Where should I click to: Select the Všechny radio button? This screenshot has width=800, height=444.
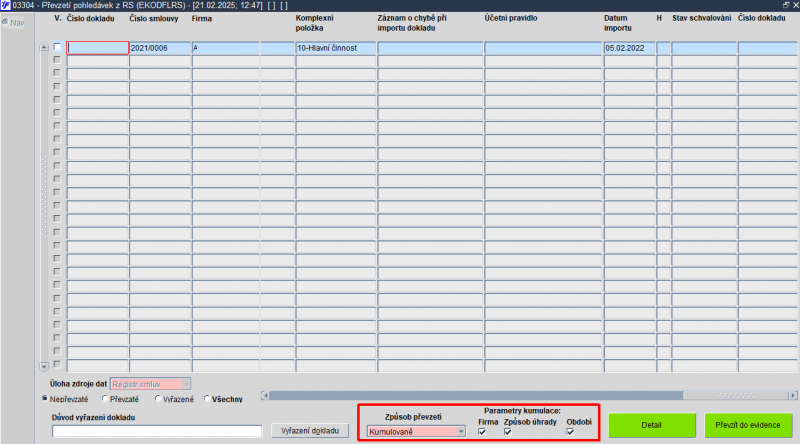tap(207, 399)
